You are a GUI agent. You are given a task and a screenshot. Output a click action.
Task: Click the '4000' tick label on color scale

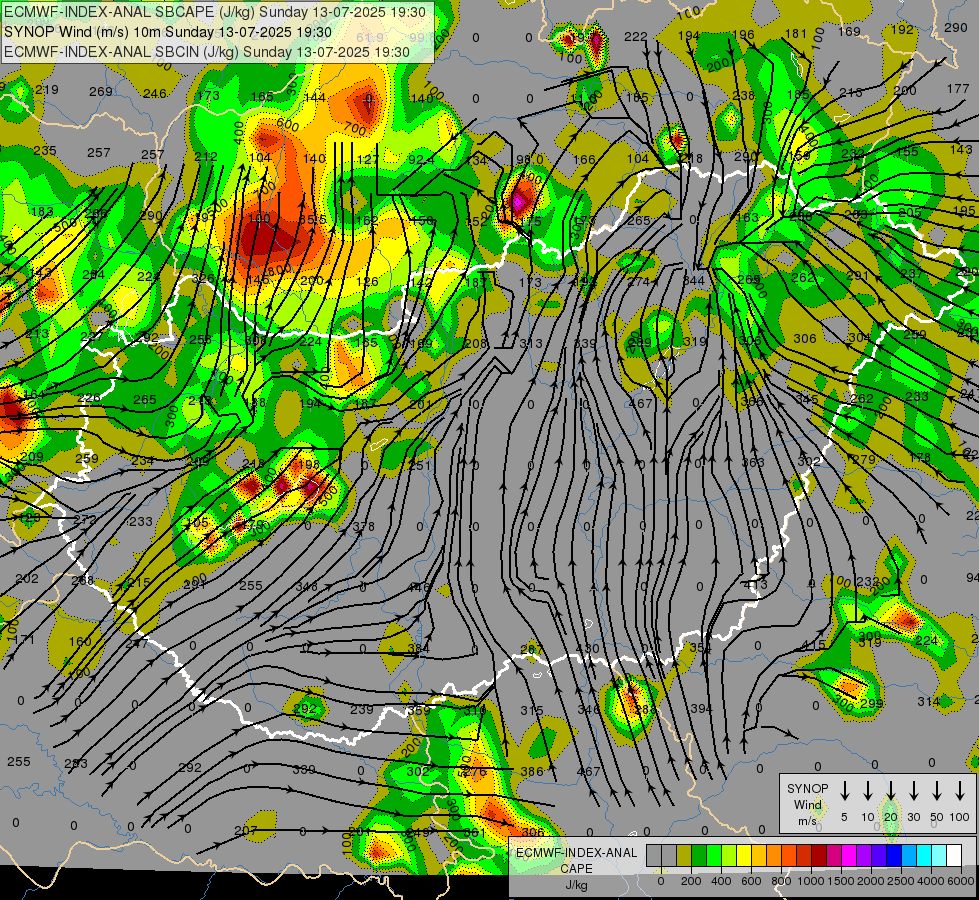pos(931,881)
